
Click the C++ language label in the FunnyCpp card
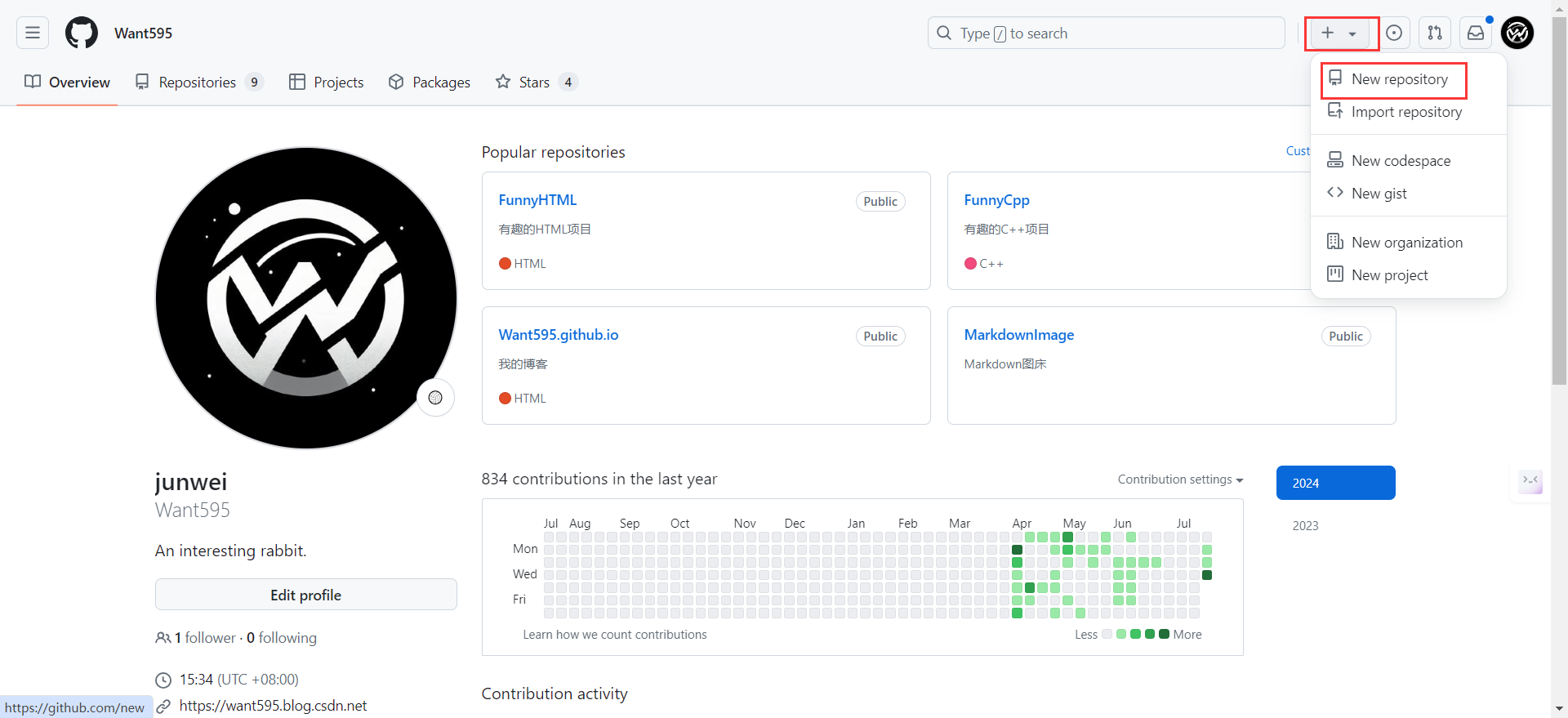click(991, 264)
